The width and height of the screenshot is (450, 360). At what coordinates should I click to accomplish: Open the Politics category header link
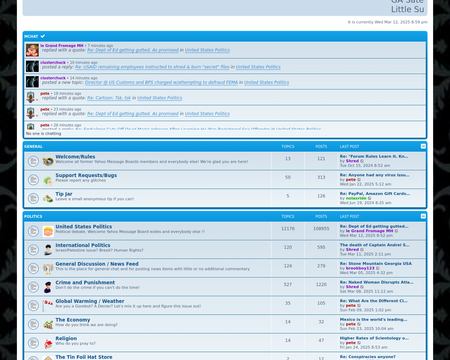click(x=33, y=217)
